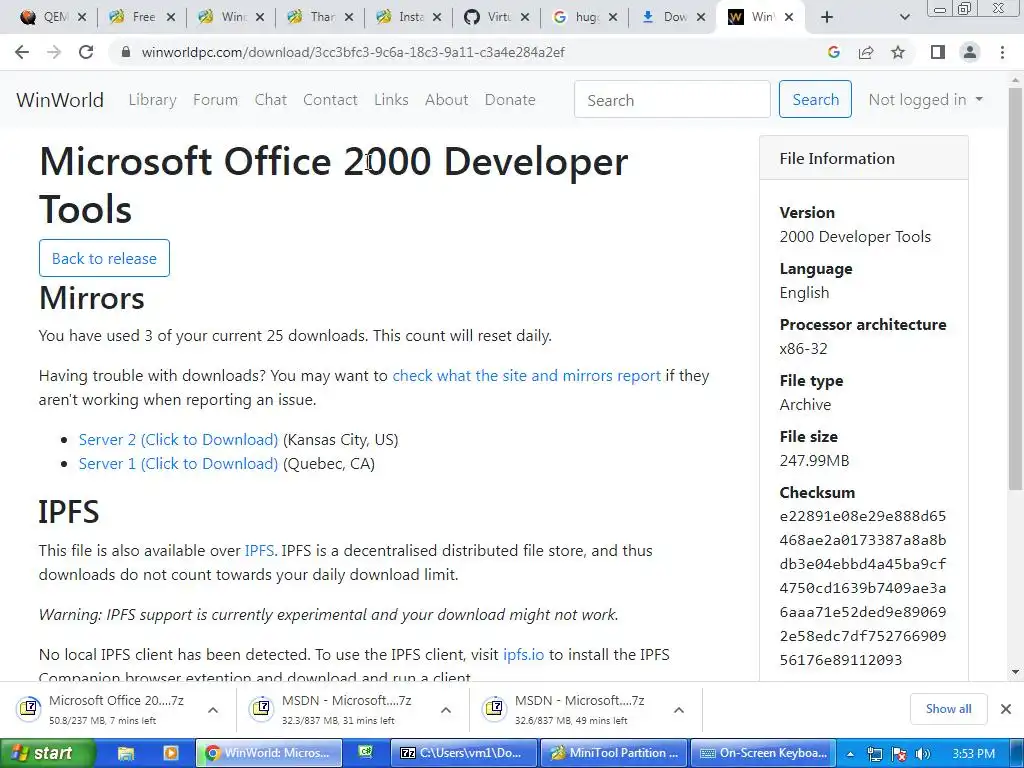Share this page icon
This screenshot has width=1024, height=768.
[866, 52]
